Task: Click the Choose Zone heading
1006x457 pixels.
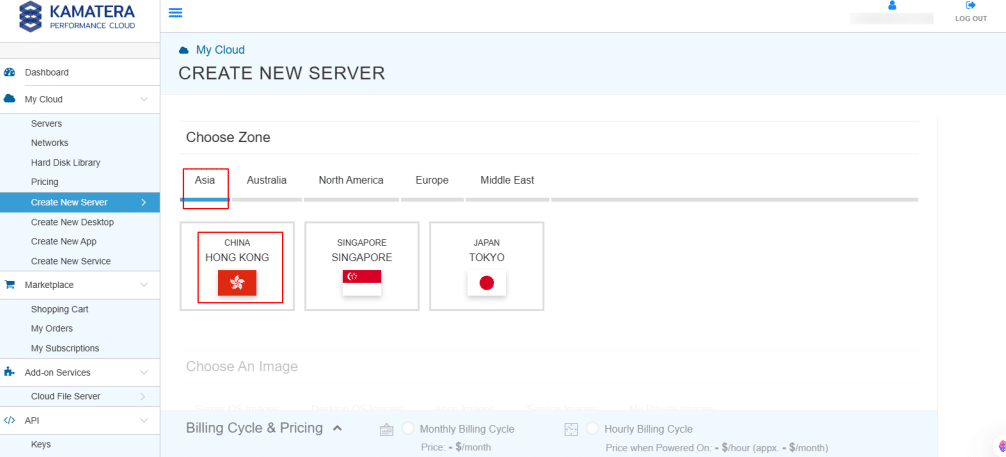Action: [228, 137]
